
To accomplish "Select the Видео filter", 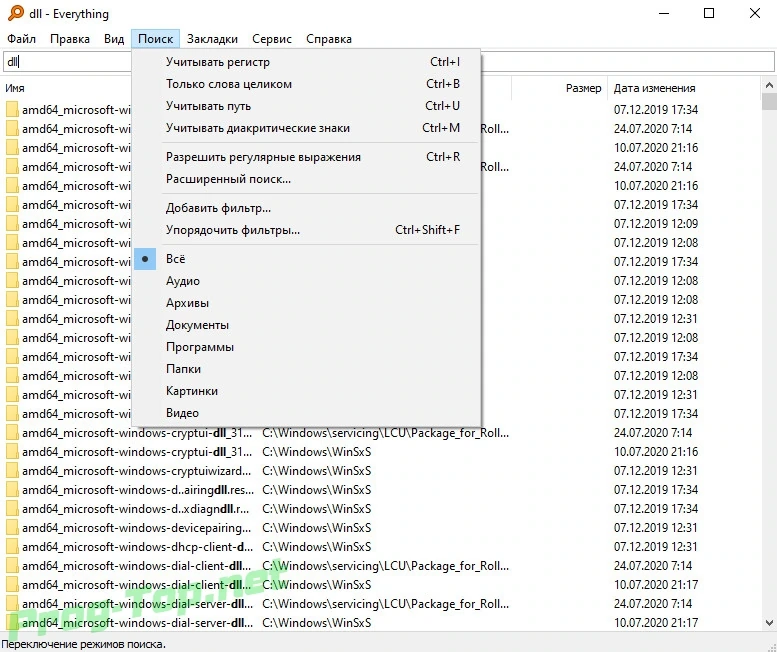I will (x=306, y=413).
